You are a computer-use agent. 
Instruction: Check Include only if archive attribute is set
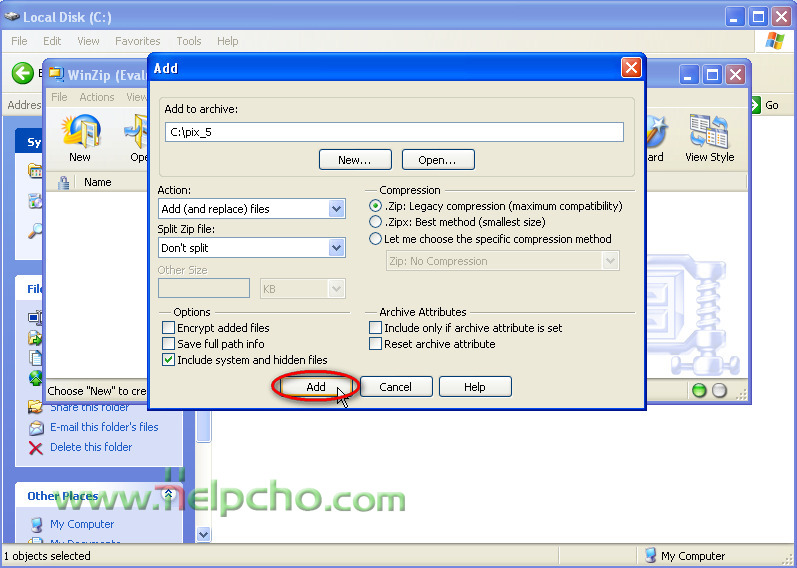[x=375, y=328]
